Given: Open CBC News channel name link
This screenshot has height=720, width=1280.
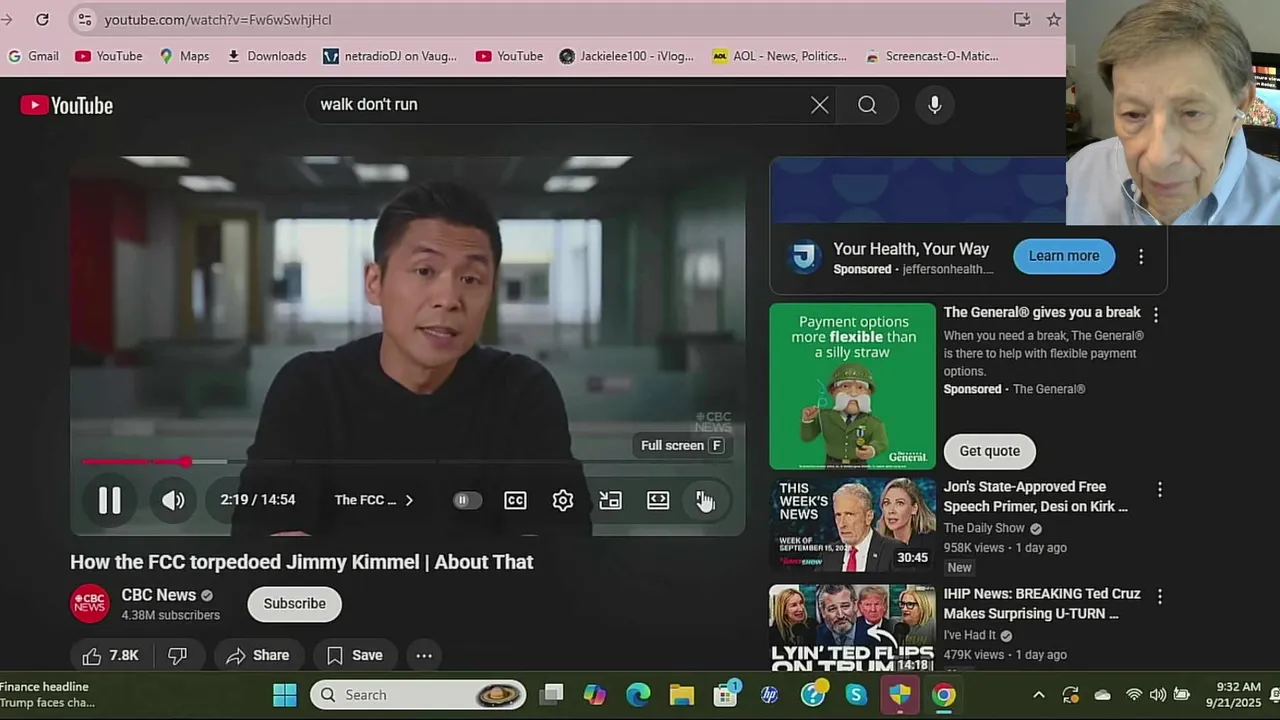Looking at the screenshot, I should tap(158, 595).
